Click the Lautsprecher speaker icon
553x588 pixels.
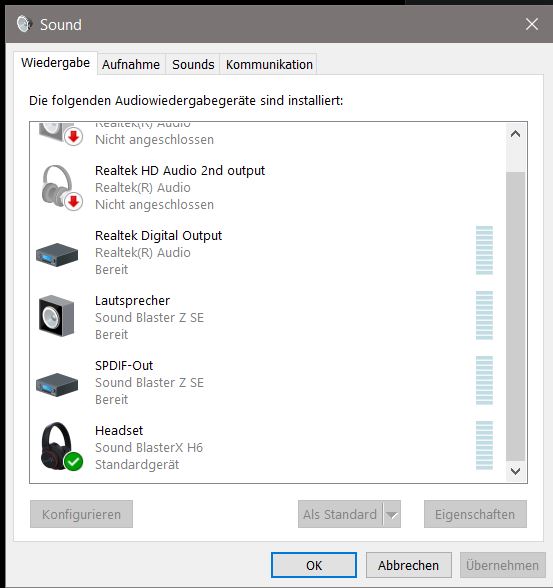(57, 316)
